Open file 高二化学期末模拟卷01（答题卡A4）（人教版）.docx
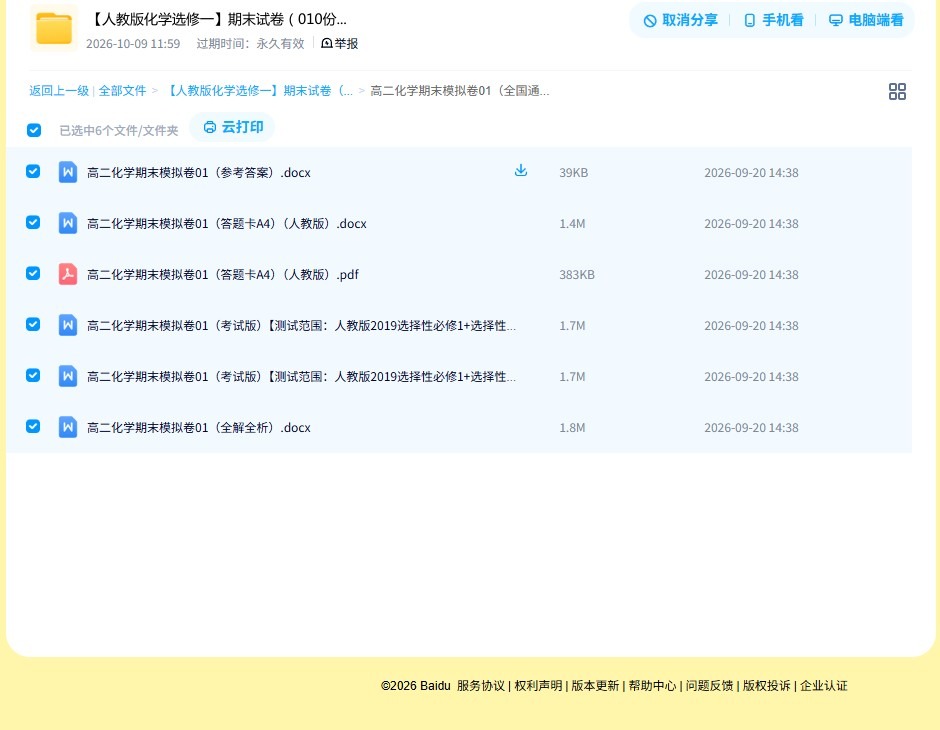Viewport: 940px width, 730px height. point(227,224)
